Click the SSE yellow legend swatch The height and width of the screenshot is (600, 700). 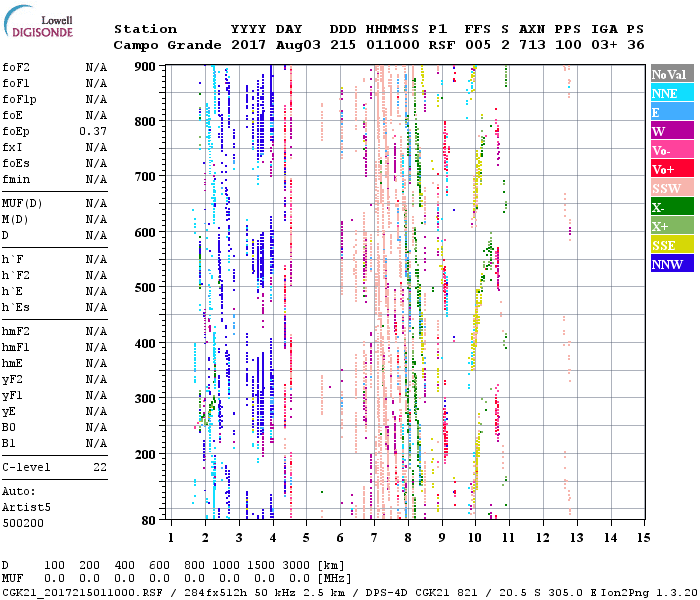(x=670, y=245)
